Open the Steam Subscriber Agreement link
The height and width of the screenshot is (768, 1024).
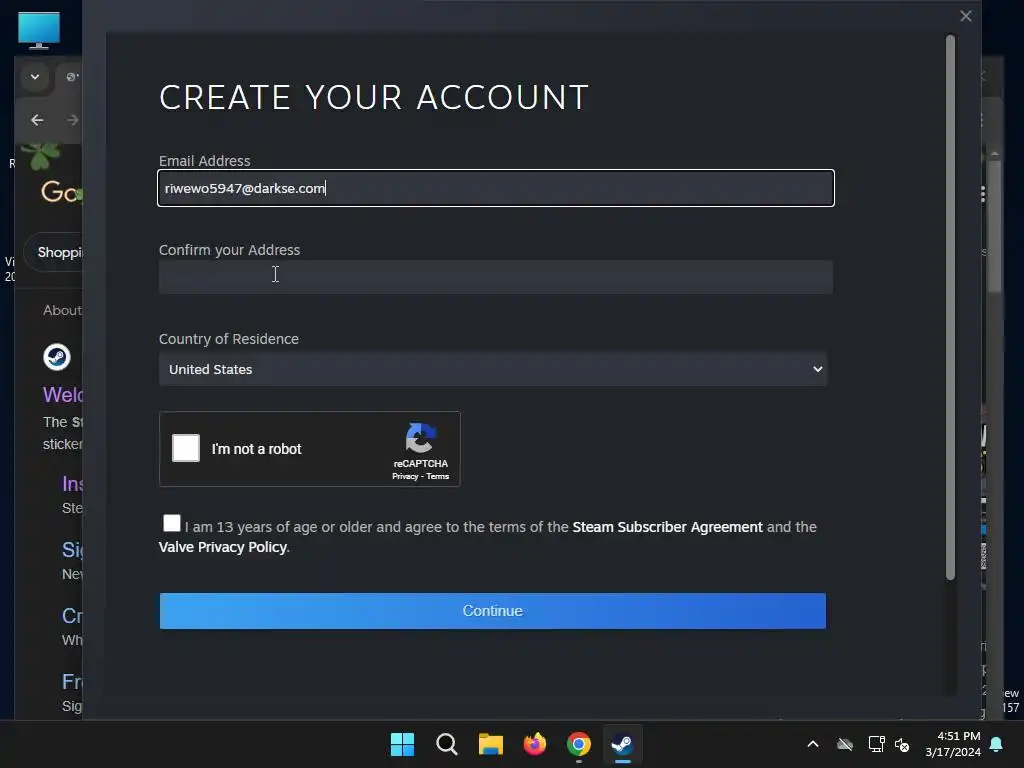coord(667,527)
